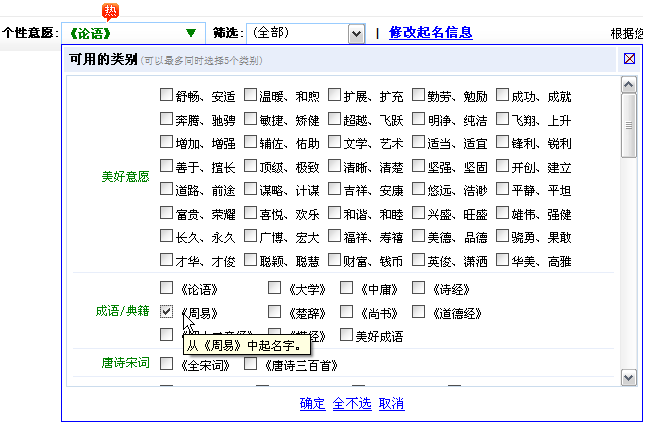This screenshot has width=646, height=426.
Task: Check the 舒畅、安适 checkbox
Action: 167,97
